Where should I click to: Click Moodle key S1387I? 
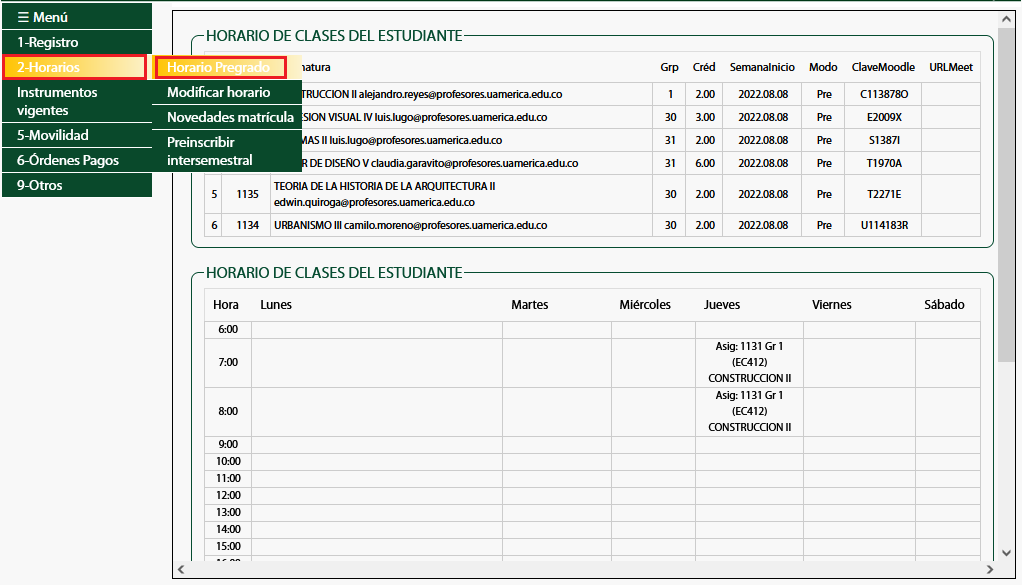[884, 140]
